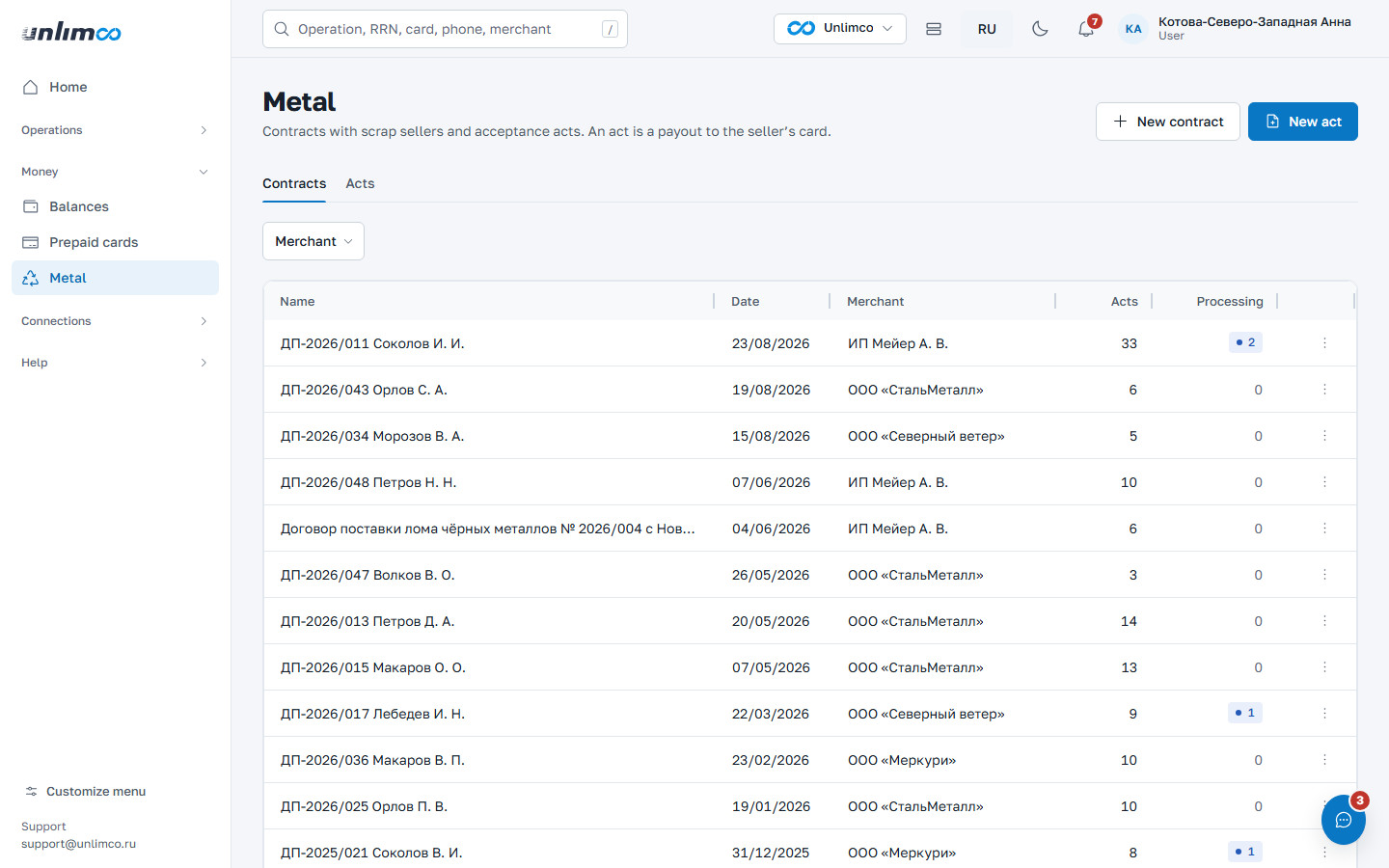Click the Customize menu sliders icon
Image resolution: width=1389 pixels, height=868 pixels.
31,792
